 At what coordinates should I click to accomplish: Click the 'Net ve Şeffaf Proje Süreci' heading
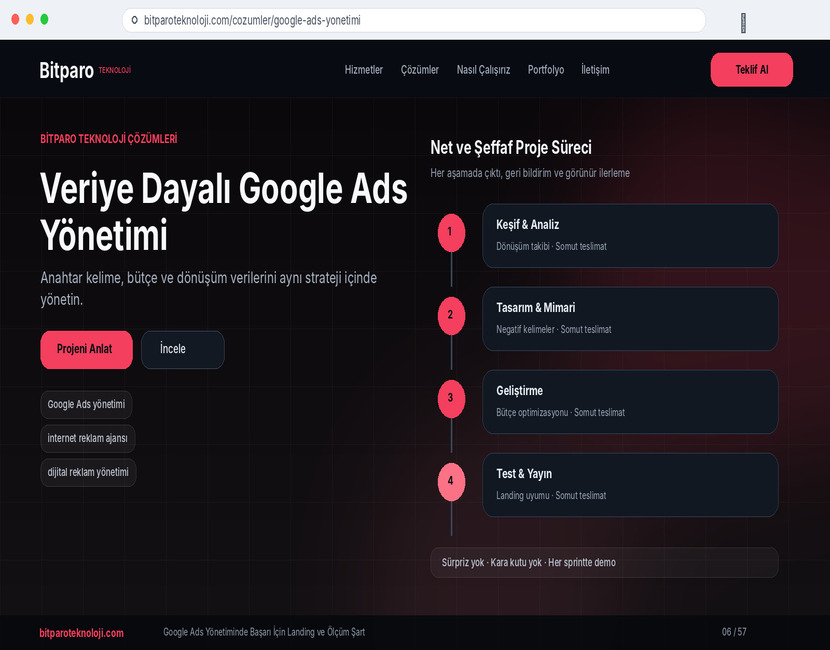tap(511, 148)
